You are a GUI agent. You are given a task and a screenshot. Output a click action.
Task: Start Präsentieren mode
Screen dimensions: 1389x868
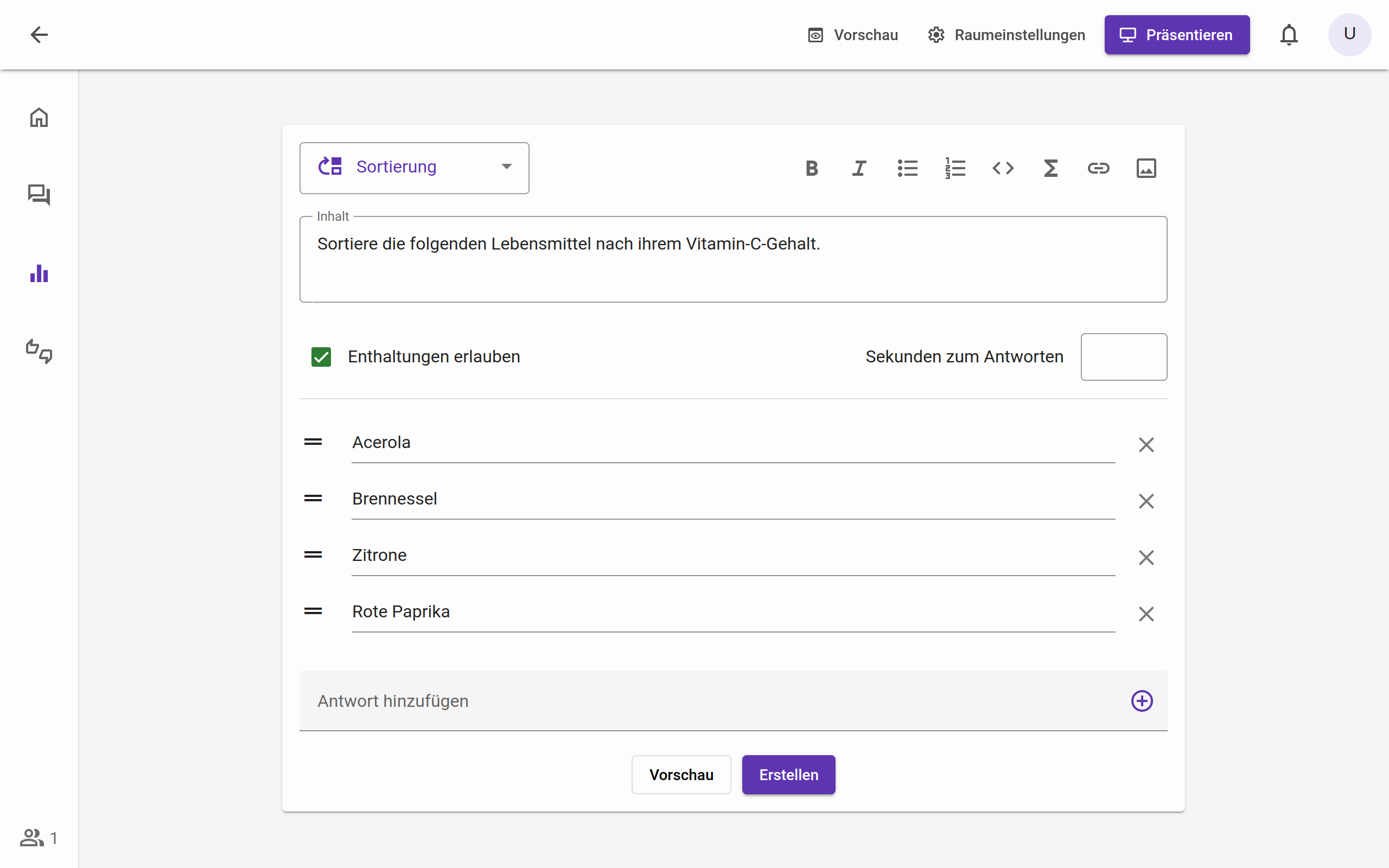coord(1177,35)
